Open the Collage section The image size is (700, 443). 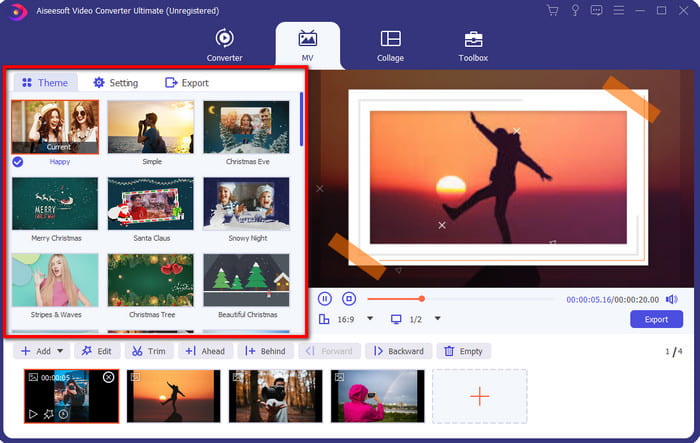tap(390, 45)
